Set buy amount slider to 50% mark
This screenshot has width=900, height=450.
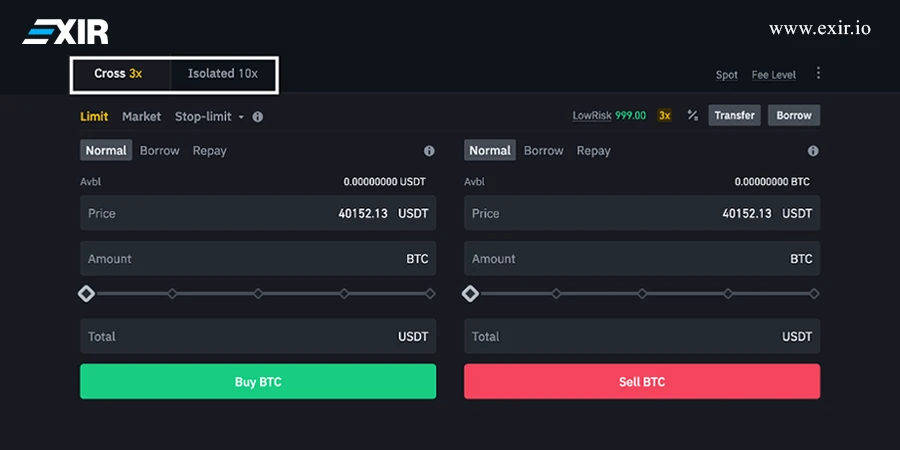tap(258, 294)
